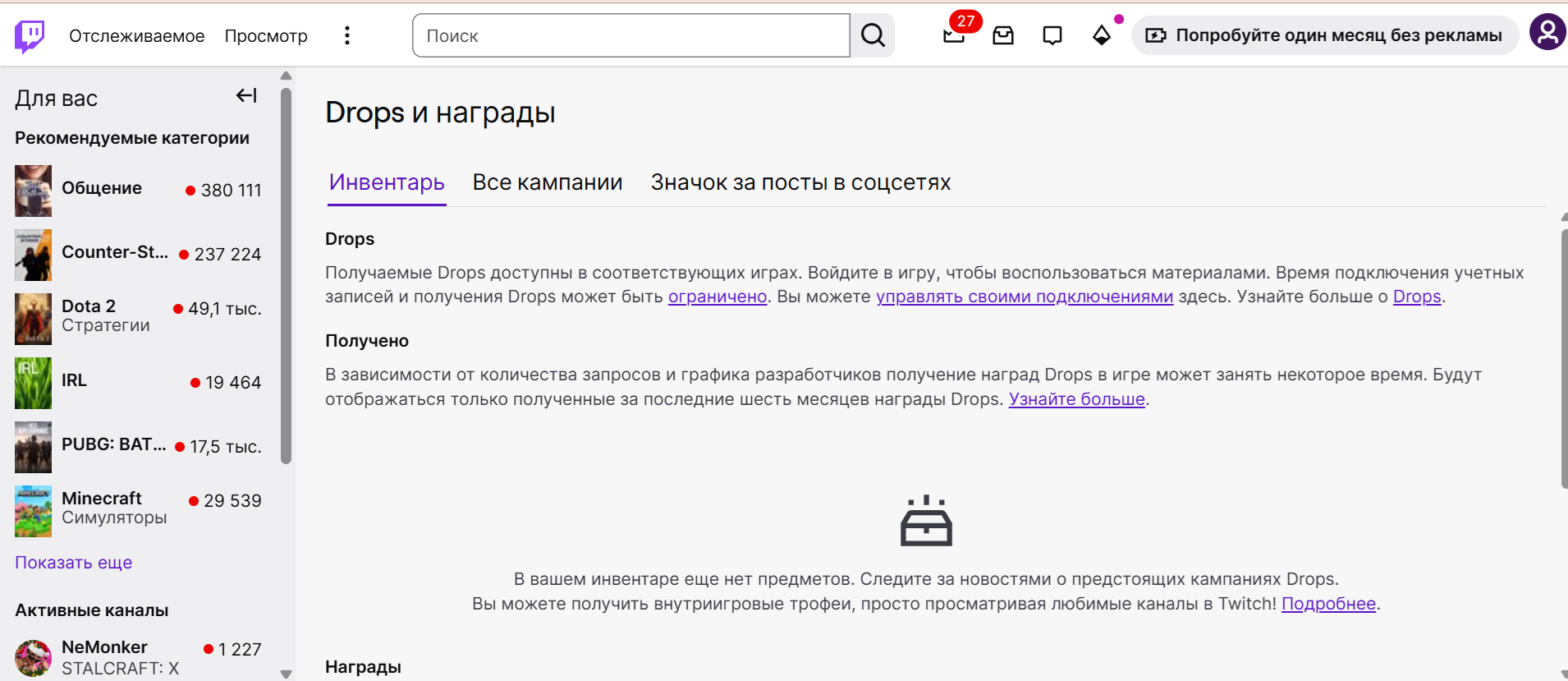Click inside the search field
Image resolution: width=1568 pixels, height=681 pixels.
pos(632,35)
